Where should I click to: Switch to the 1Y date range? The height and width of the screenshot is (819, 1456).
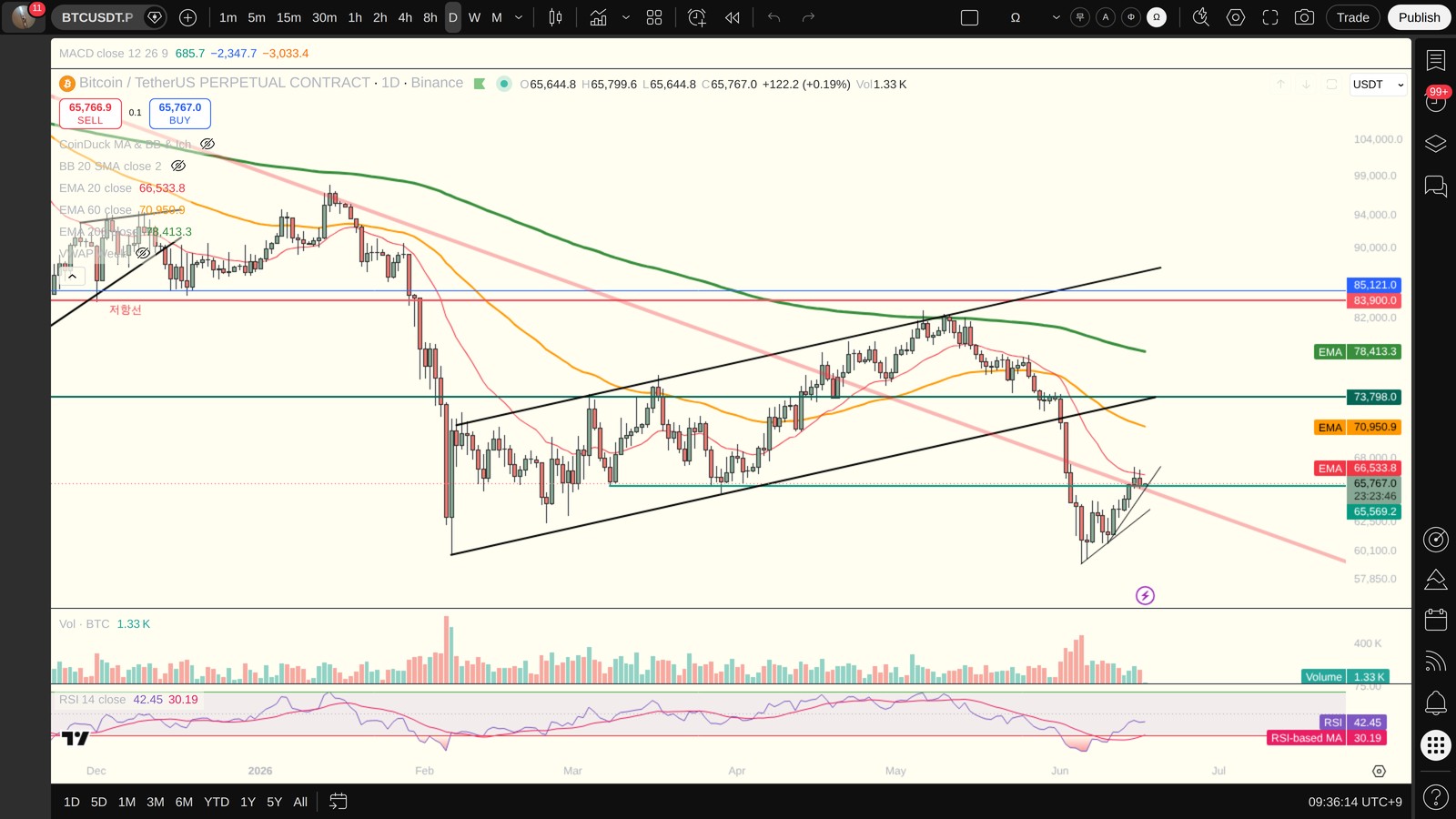click(248, 802)
